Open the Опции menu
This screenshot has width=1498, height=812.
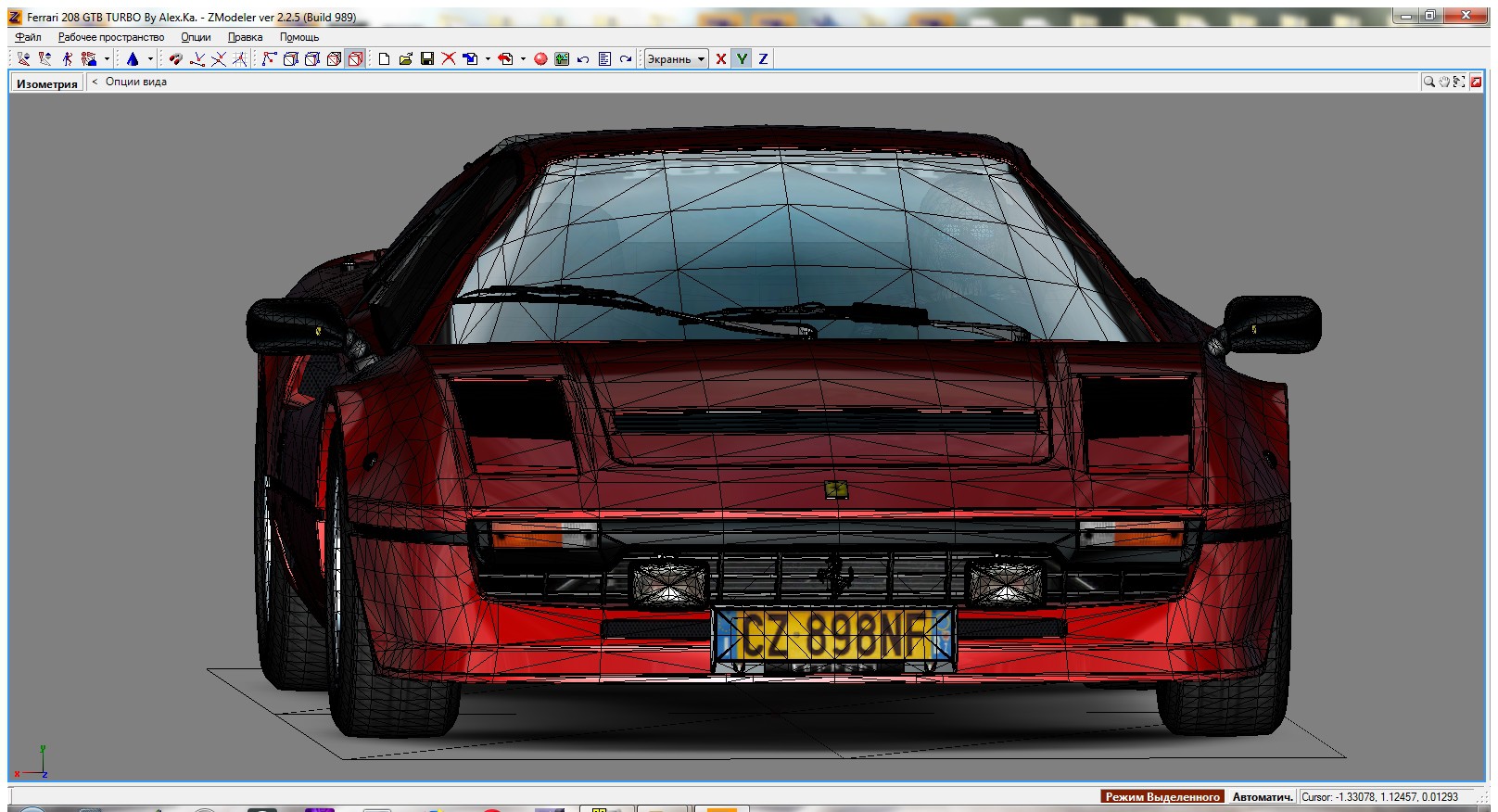coord(196,37)
